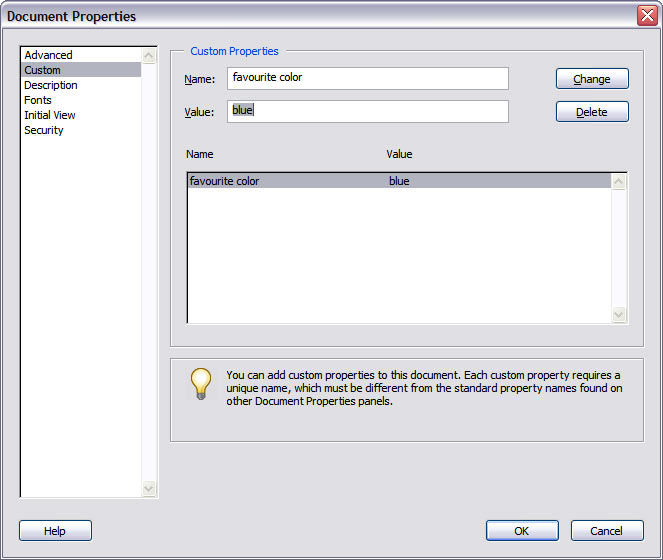This screenshot has height=560, width=663.
Task: Select Advanced in the category list
Action: (49, 55)
